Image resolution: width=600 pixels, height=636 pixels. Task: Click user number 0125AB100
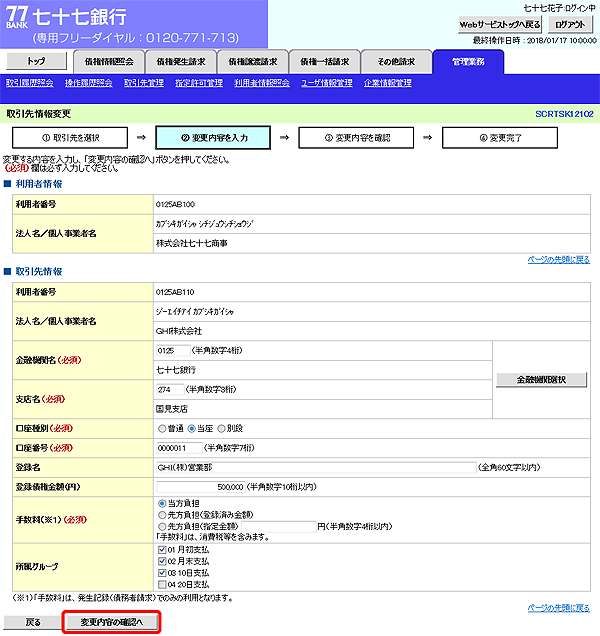(175, 204)
